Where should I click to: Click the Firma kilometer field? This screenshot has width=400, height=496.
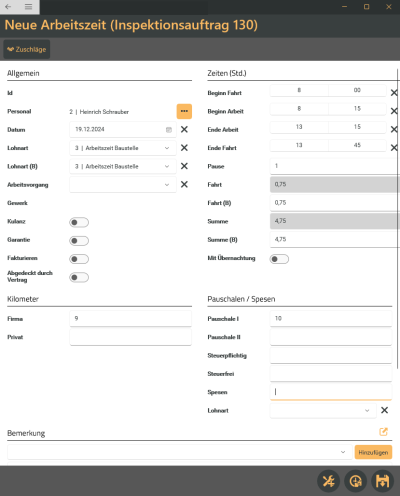pos(131,319)
